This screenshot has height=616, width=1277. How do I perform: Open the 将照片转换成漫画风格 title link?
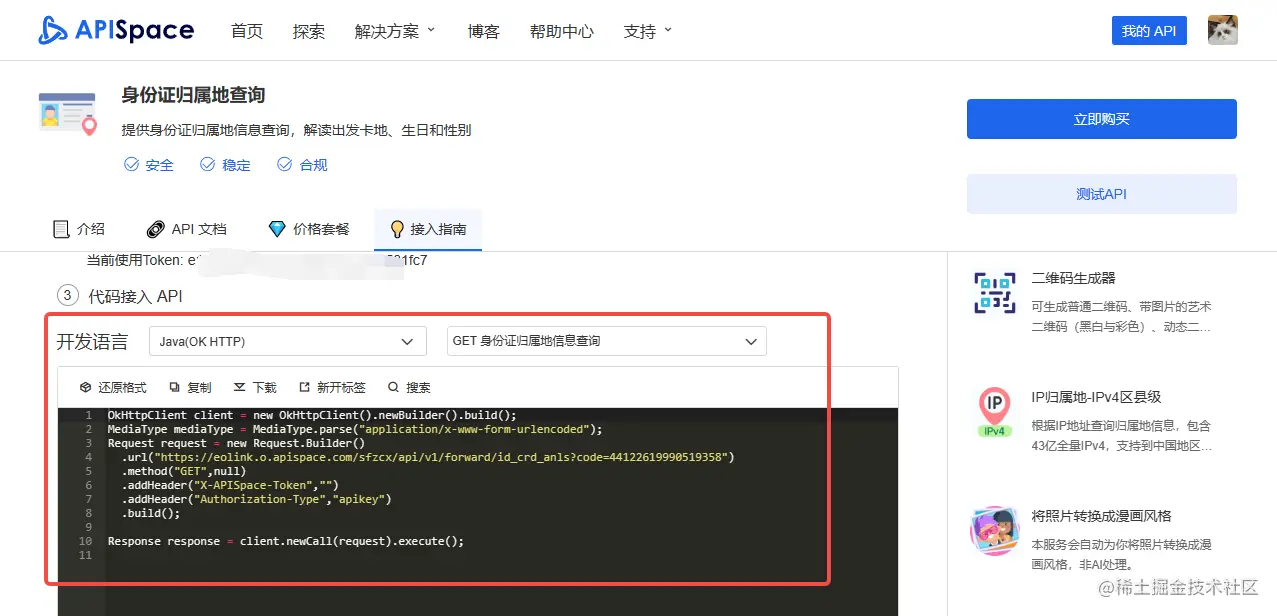click(x=1101, y=516)
